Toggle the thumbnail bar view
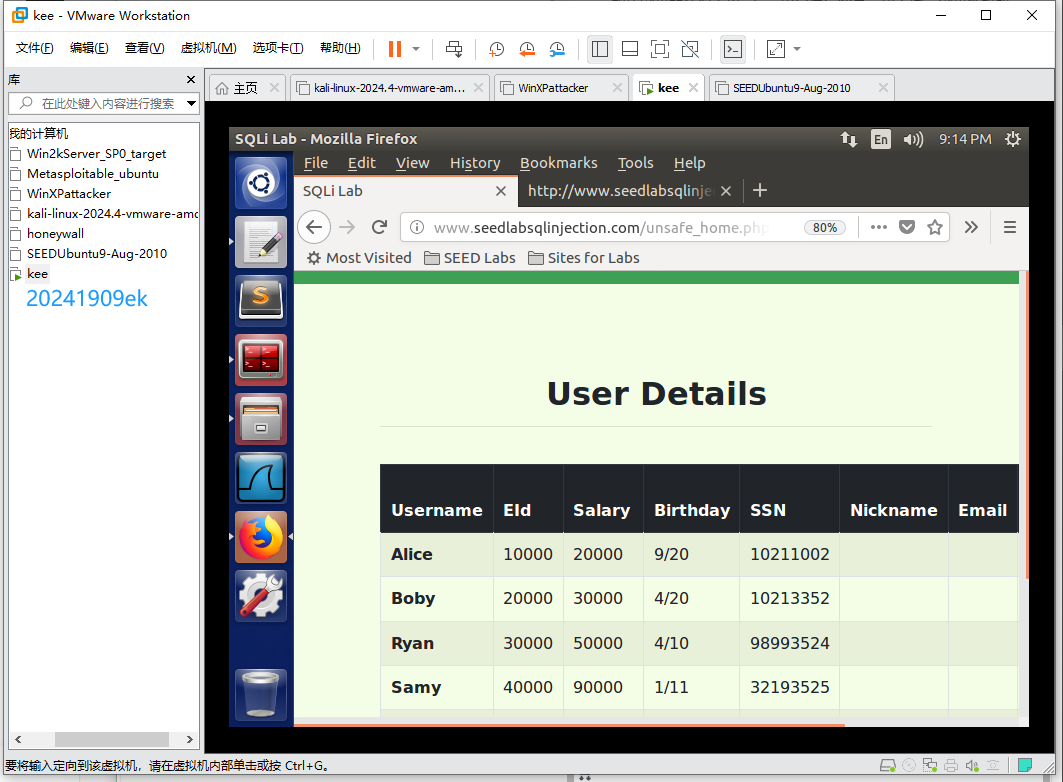 pyautogui.click(x=630, y=49)
